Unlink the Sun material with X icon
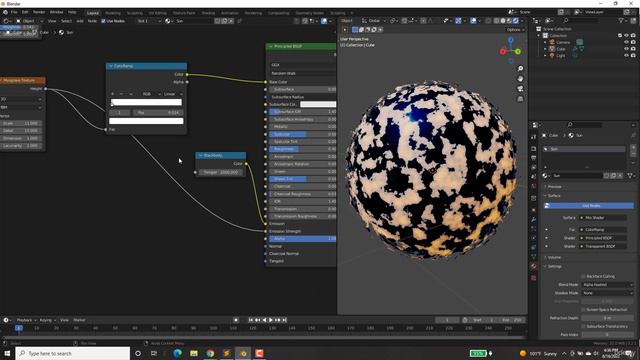This screenshot has width=640, height=360. click(x=620, y=176)
